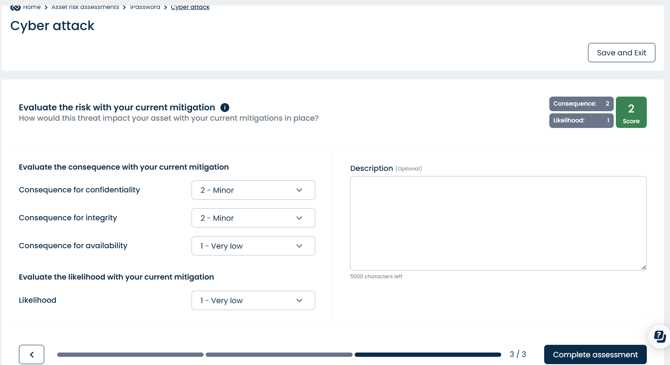Screen dimensions: 670x365
Task: Open the help chat widget icon
Action: point(659,336)
